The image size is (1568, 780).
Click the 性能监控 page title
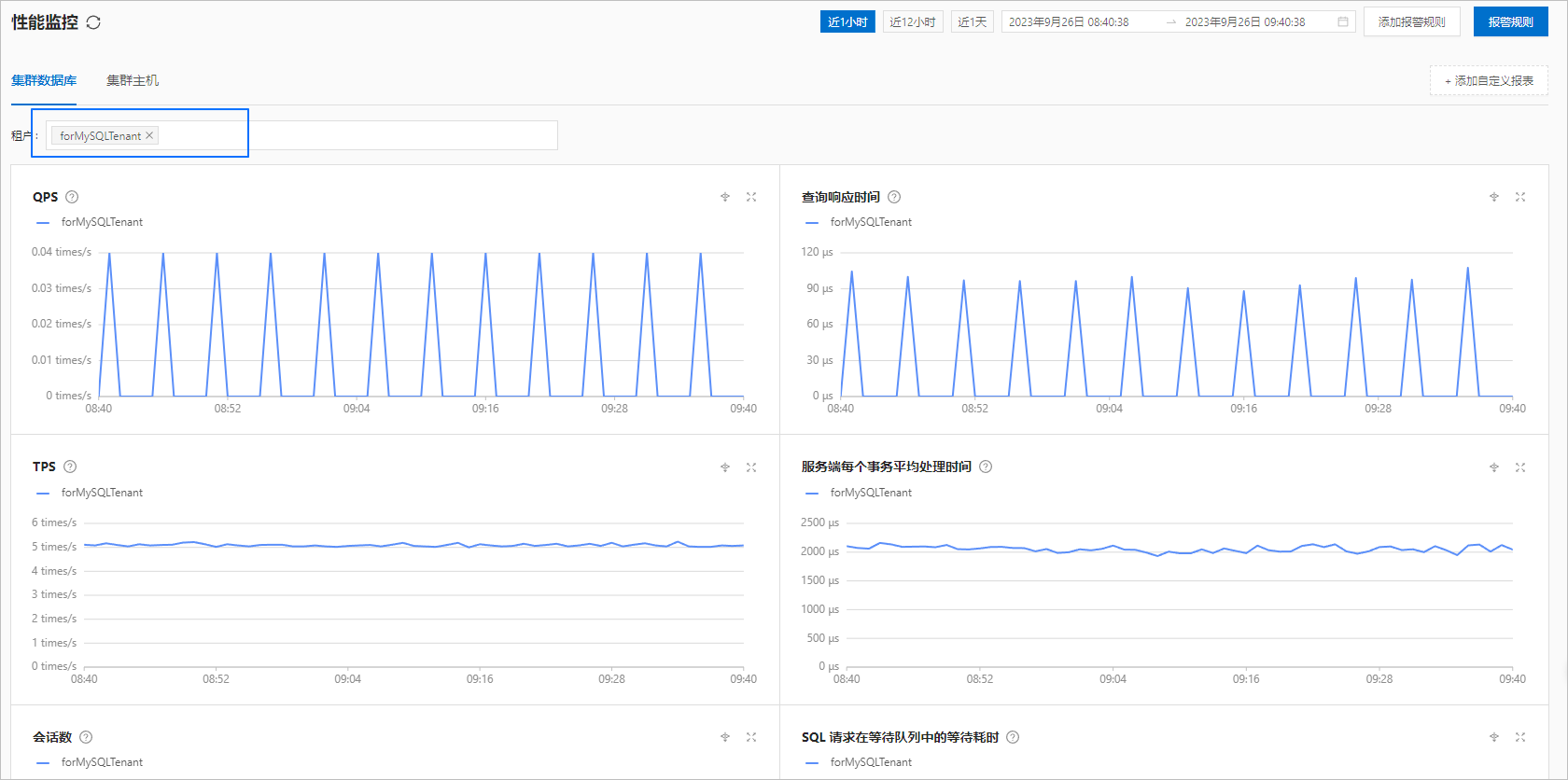point(45,21)
